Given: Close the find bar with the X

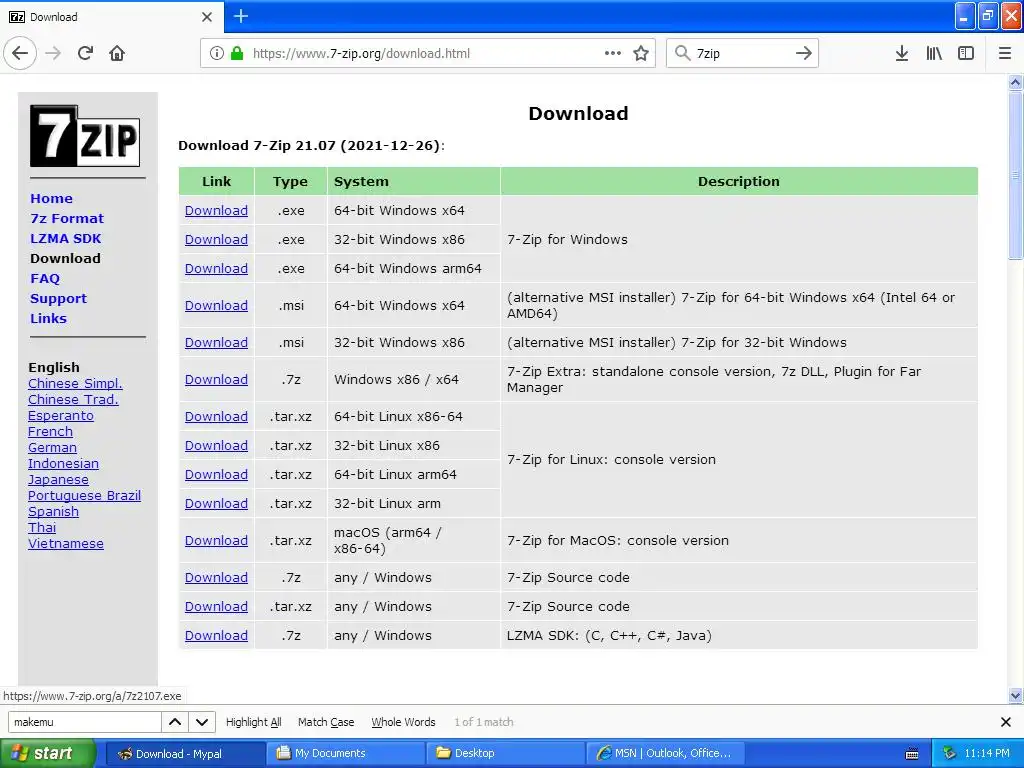Looking at the screenshot, I should pyautogui.click(x=1006, y=722).
